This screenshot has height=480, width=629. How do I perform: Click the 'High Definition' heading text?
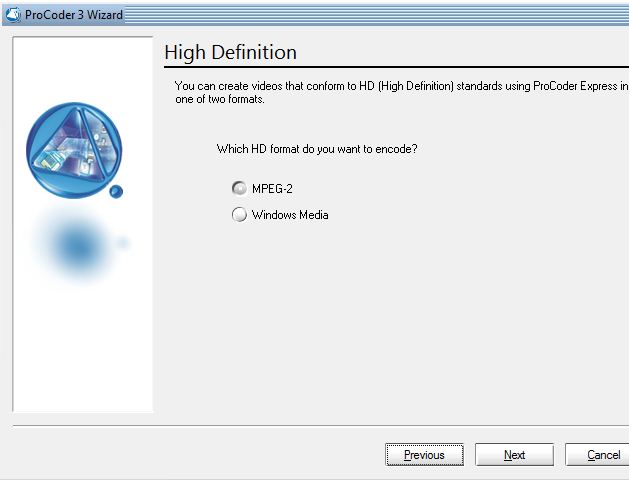231,53
